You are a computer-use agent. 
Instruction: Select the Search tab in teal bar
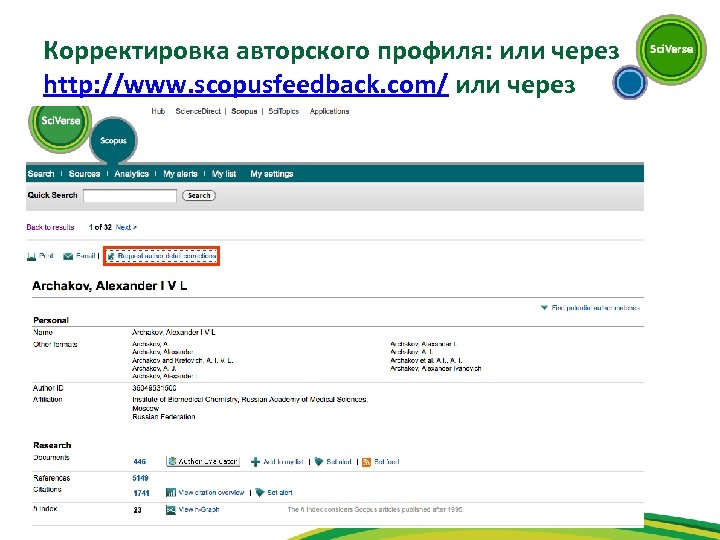[x=41, y=174]
